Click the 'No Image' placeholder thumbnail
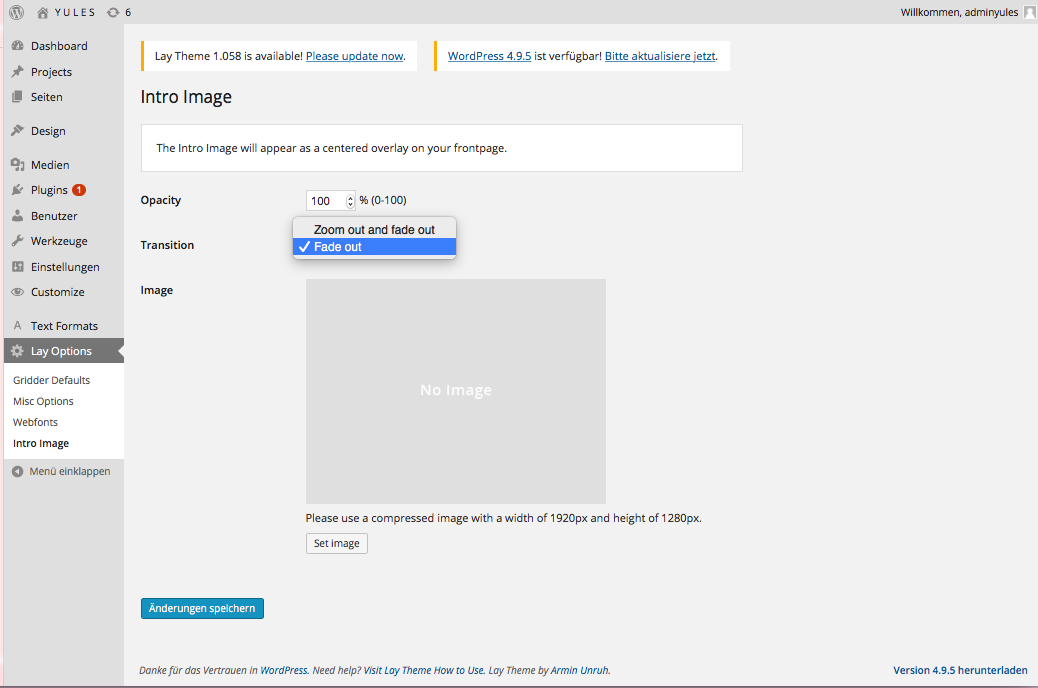The width and height of the screenshot is (1038, 688). click(x=455, y=390)
